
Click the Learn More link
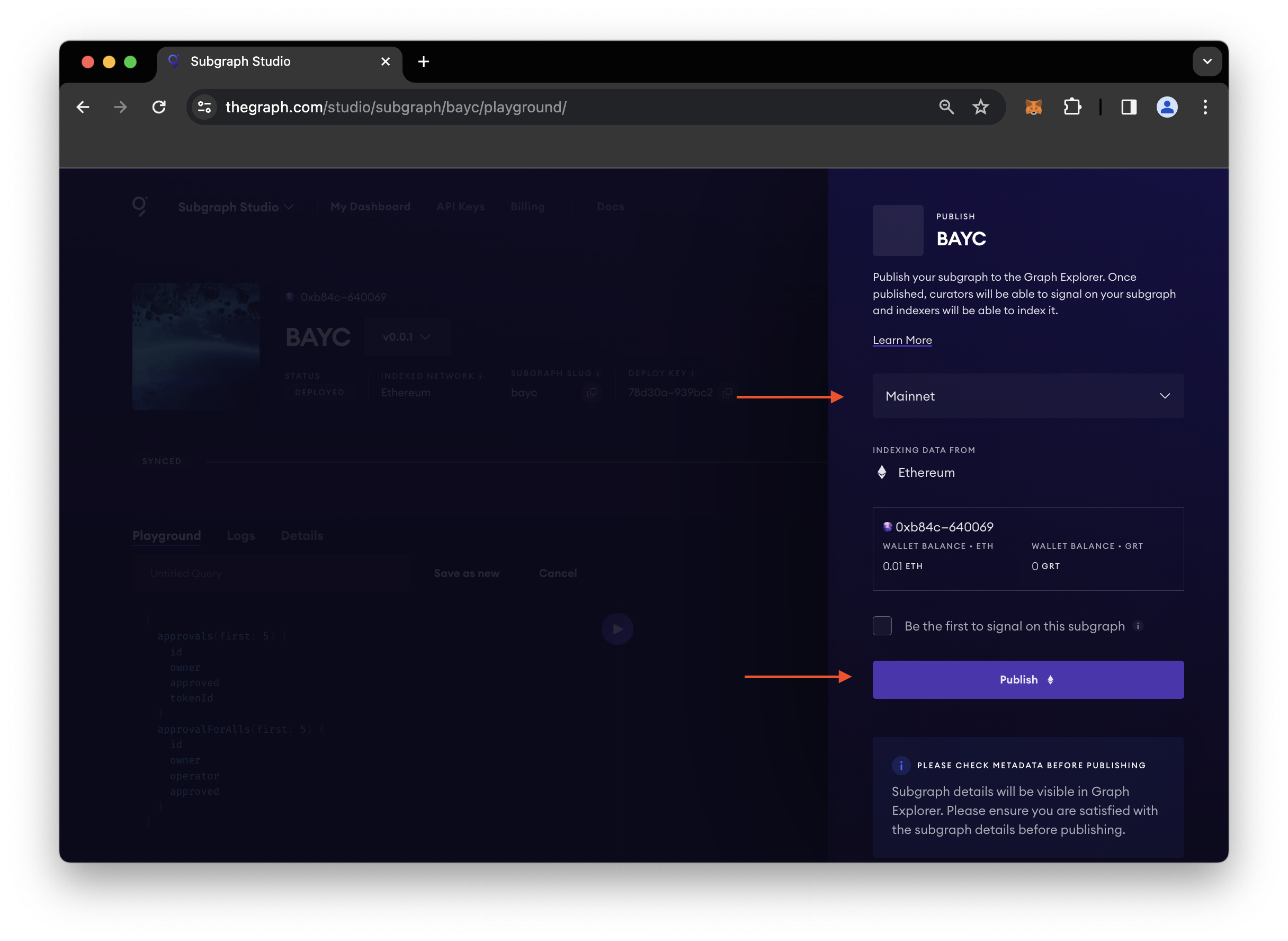pos(902,339)
